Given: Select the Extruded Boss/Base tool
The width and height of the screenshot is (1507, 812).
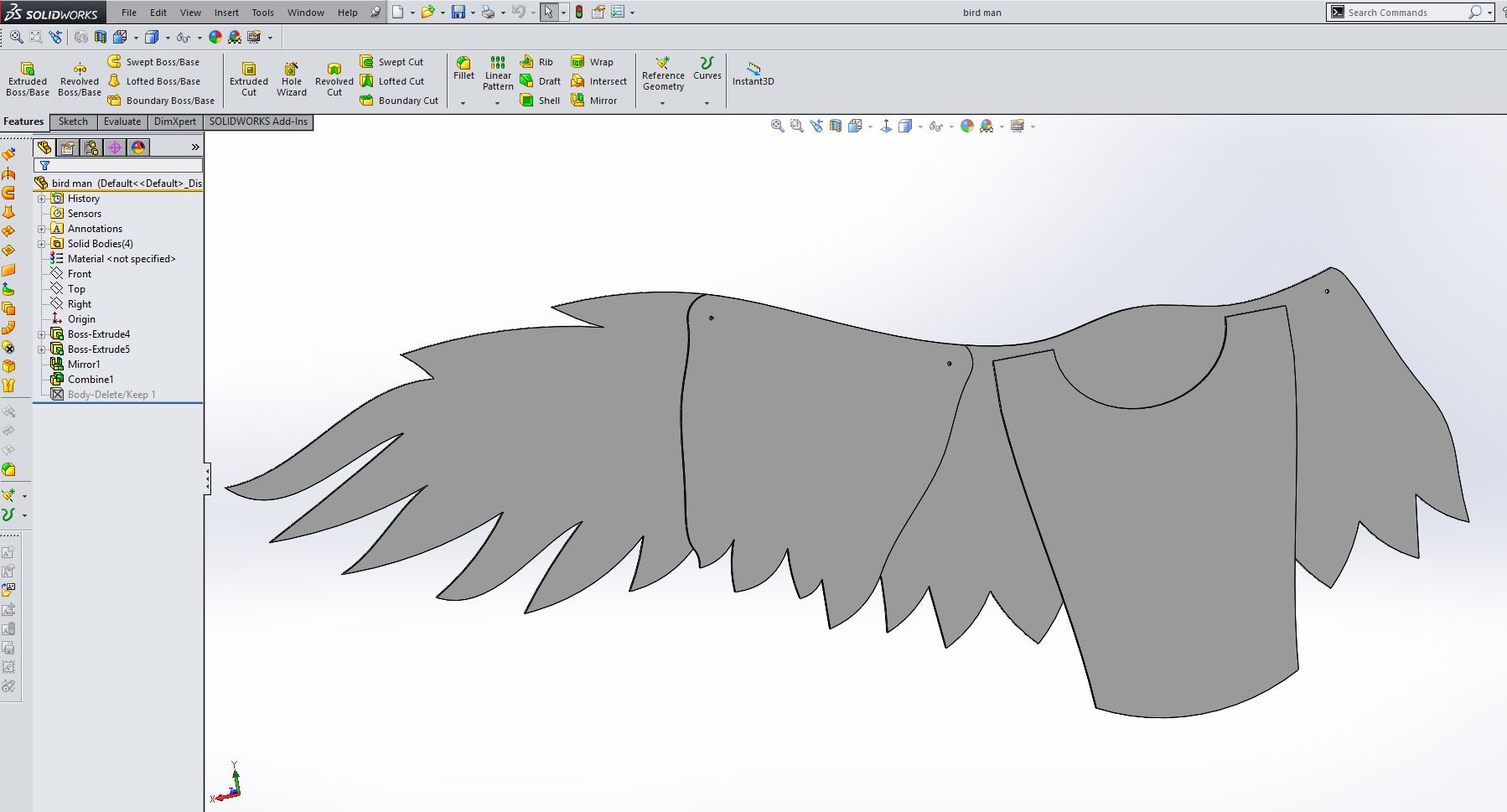Looking at the screenshot, I should click(x=28, y=79).
